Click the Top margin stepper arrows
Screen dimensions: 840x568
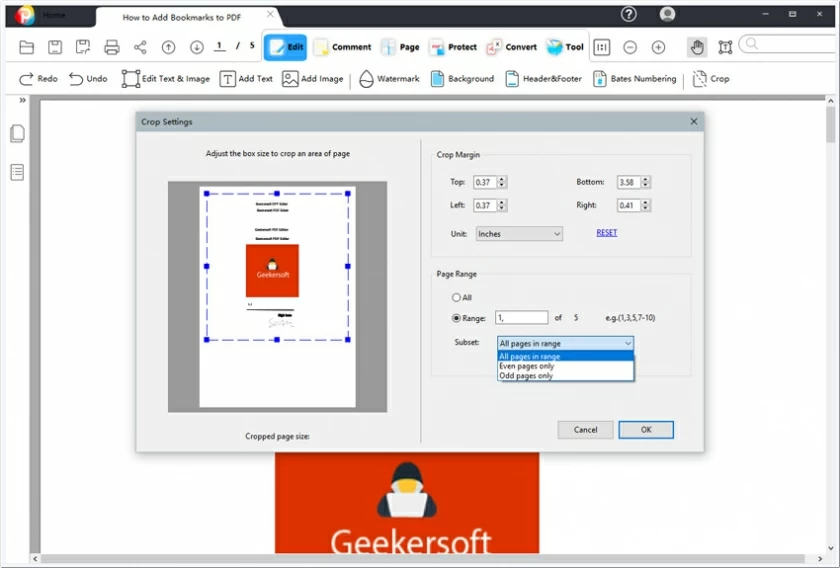pyautogui.click(x=501, y=182)
